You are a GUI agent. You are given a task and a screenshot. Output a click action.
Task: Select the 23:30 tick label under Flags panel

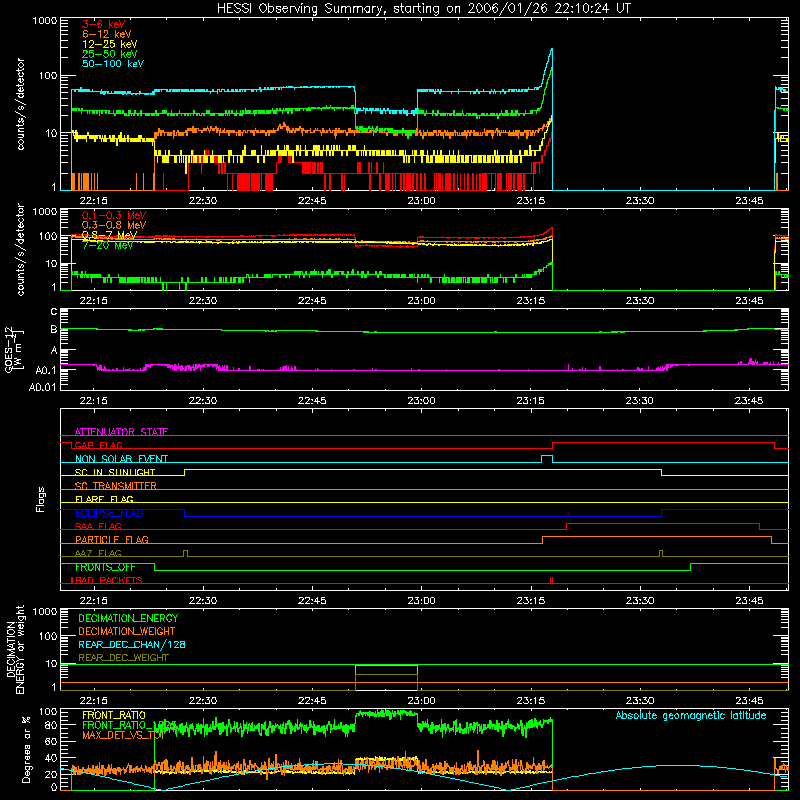pyautogui.click(x=640, y=601)
